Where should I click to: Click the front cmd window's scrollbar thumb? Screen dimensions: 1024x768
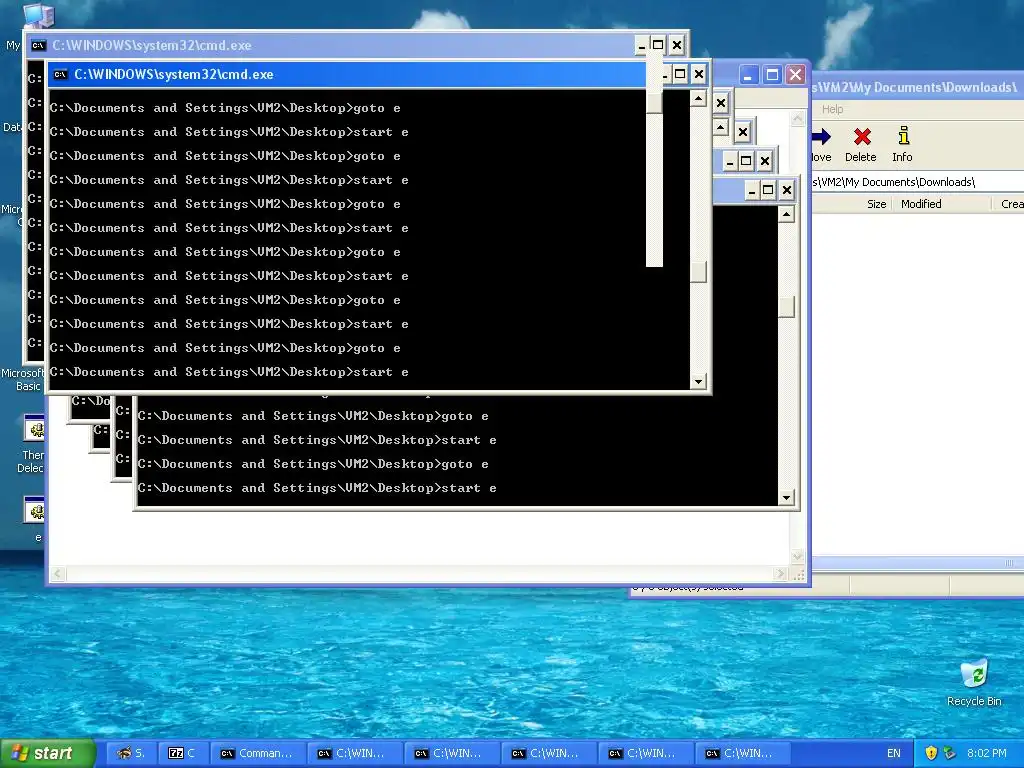[698, 272]
